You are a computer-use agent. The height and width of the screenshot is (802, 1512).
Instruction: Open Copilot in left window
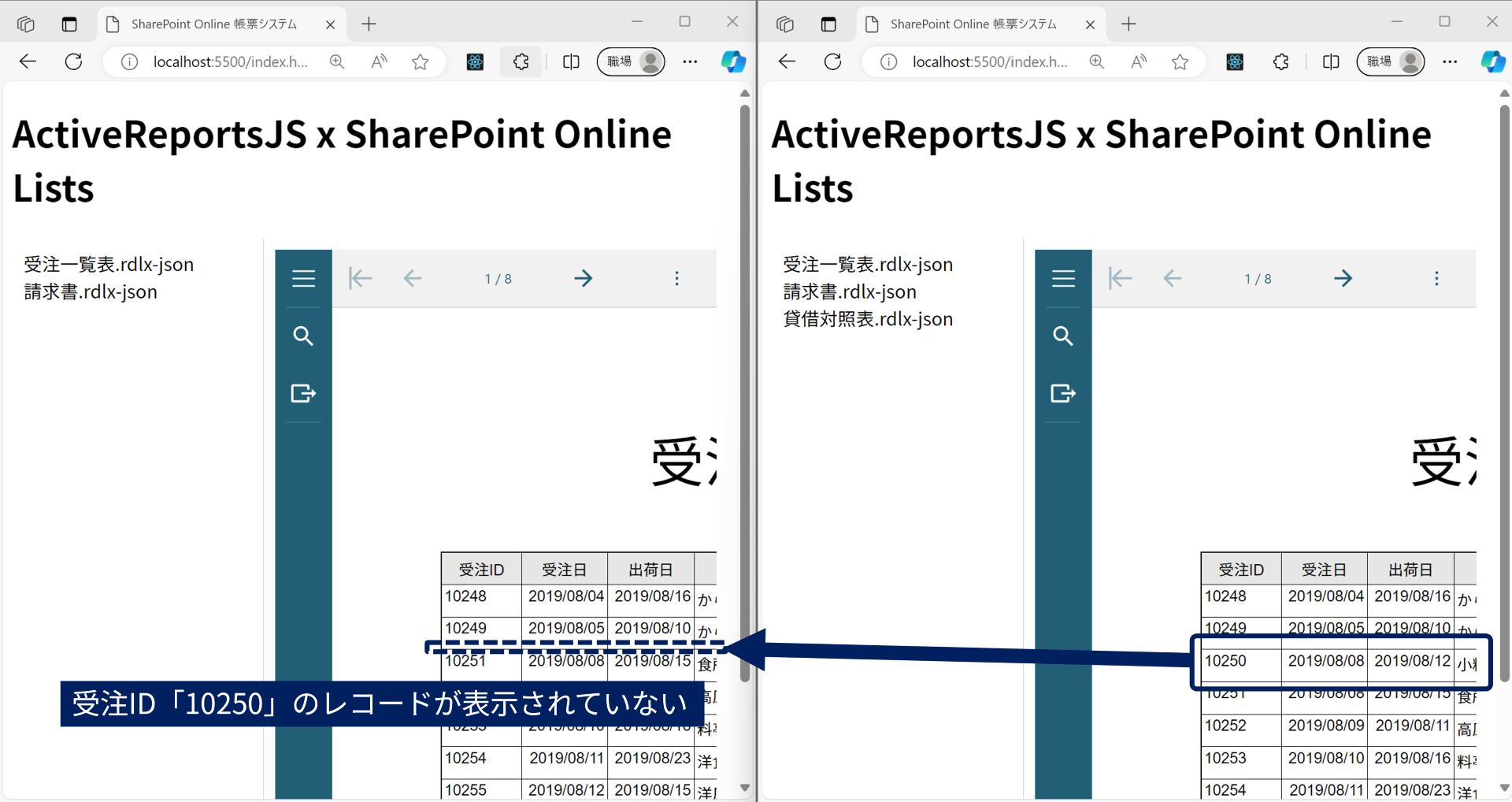click(733, 61)
